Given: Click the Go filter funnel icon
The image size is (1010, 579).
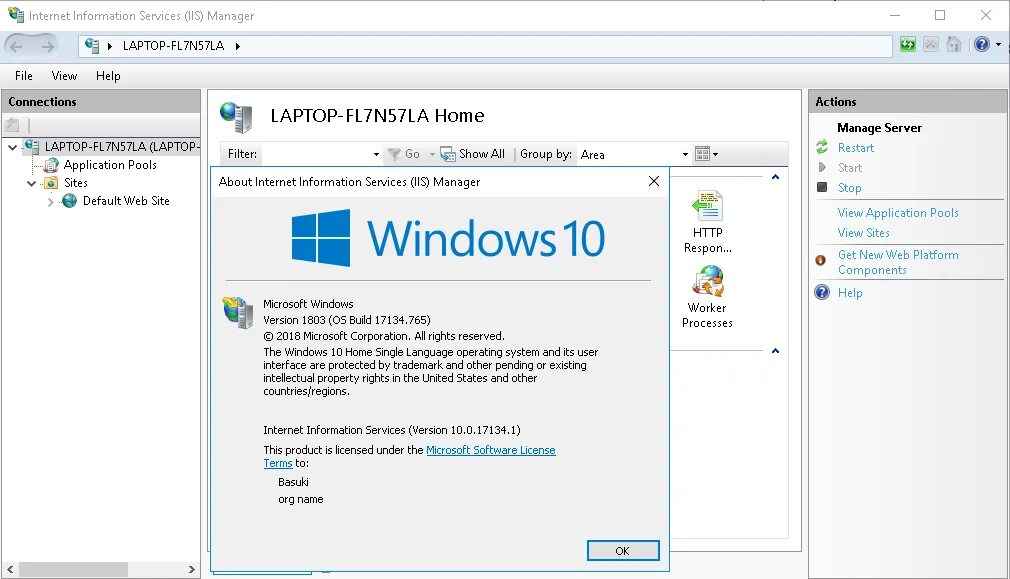Looking at the screenshot, I should click(394, 155).
